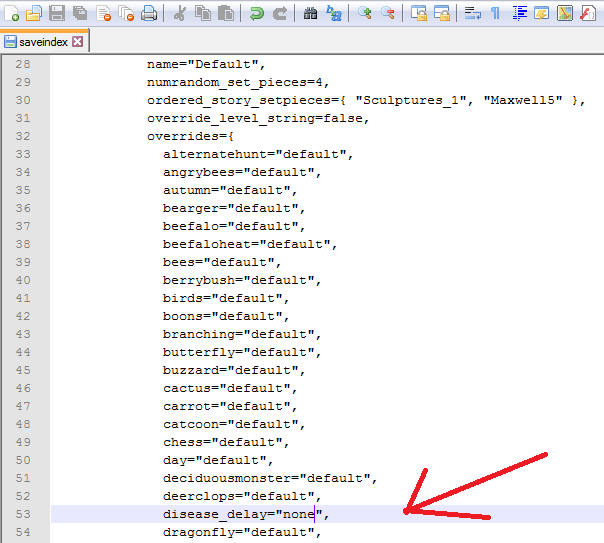Image resolution: width=604 pixels, height=543 pixels.
Task: Open the Replace dialog icon
Action: 334,13
